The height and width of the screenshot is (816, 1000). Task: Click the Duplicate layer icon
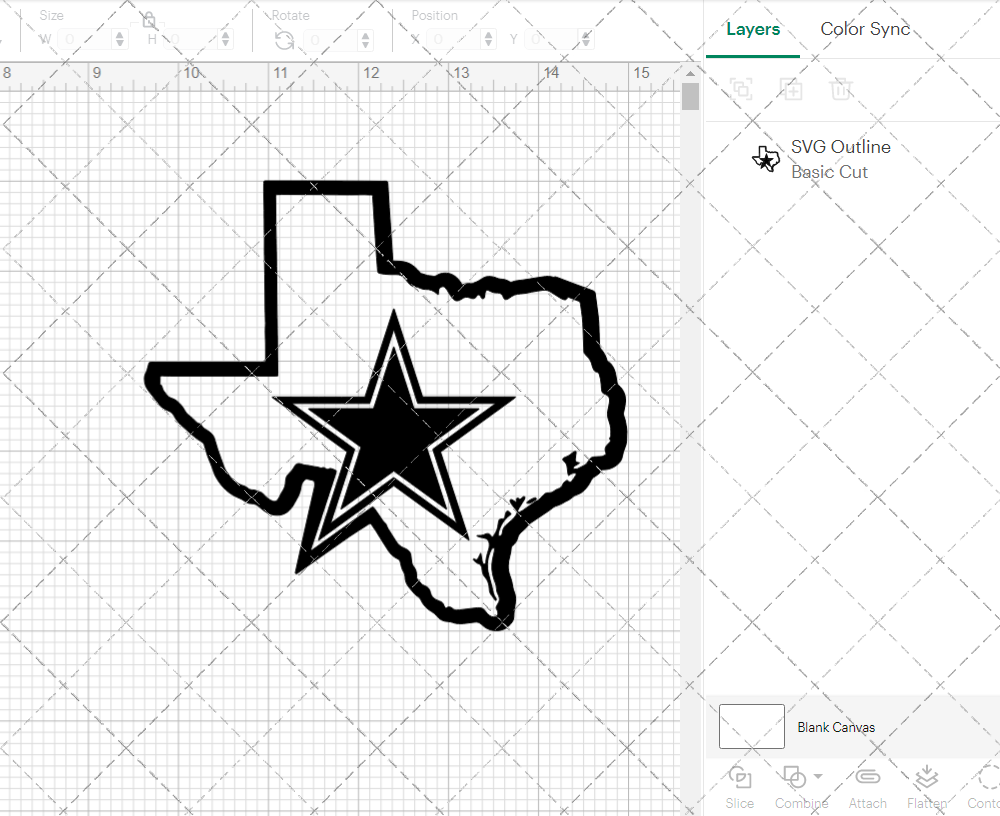click(x=791, y=89)
